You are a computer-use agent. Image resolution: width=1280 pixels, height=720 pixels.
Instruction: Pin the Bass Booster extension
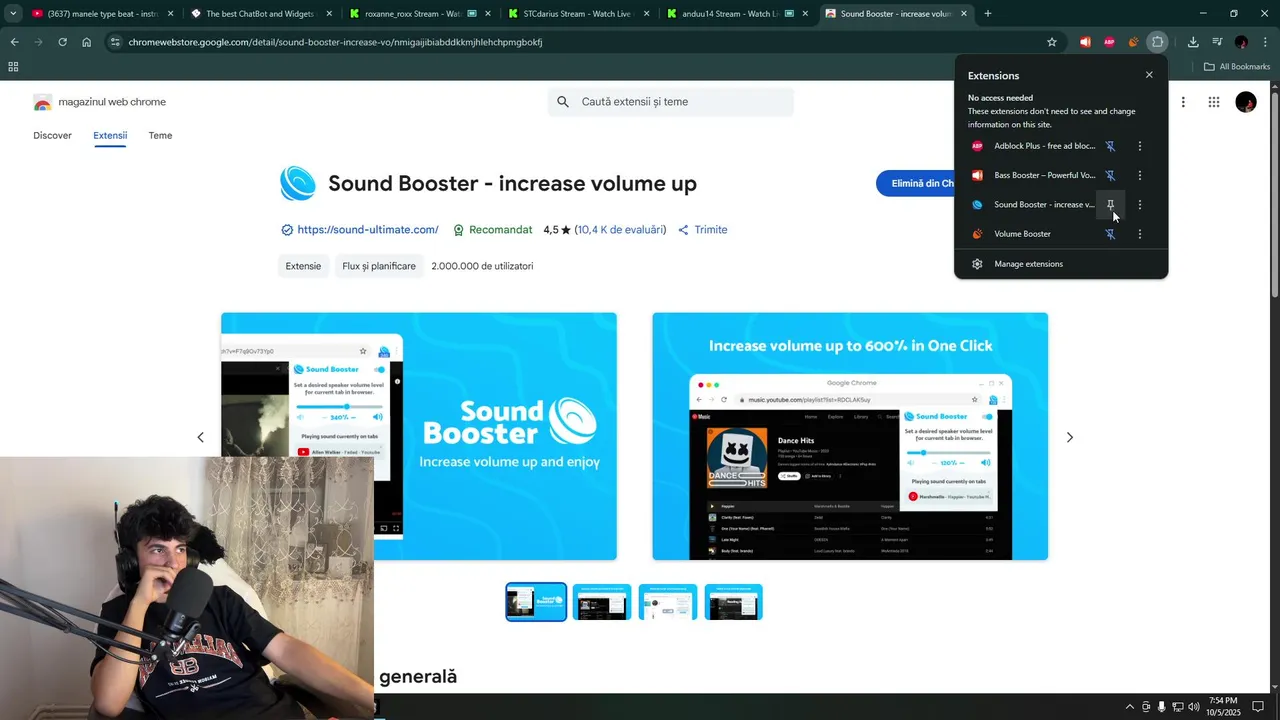tap(1110, 175)
